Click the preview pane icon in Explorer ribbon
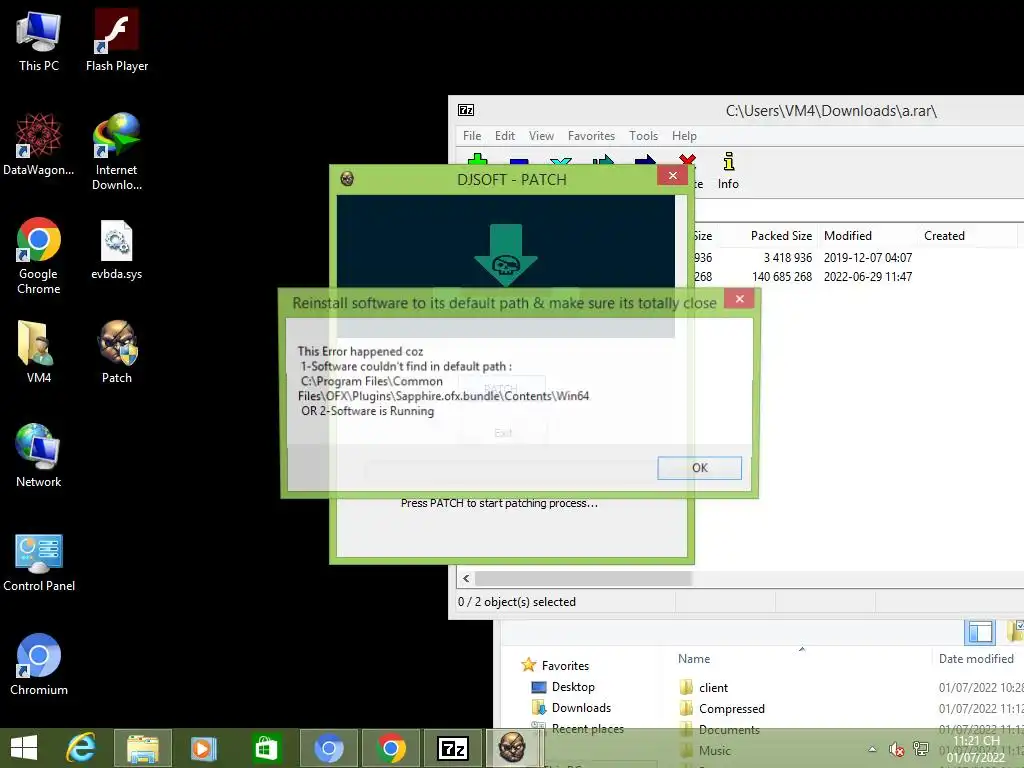This screenshot has height=768, width=1024. [980, 632]
